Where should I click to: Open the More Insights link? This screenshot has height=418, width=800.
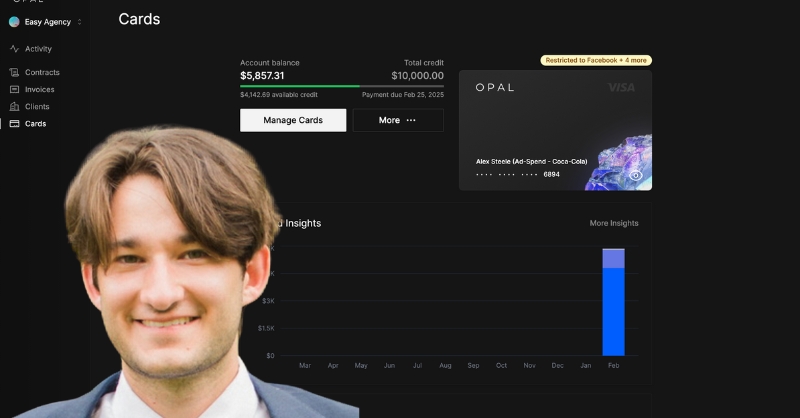pos(614,223)
